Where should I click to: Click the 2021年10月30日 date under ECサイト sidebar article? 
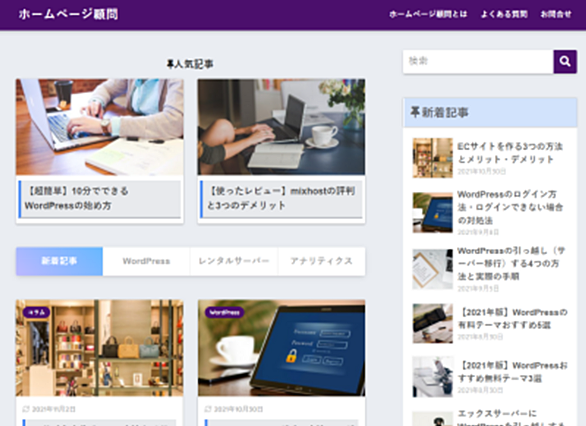click(482, 171)
